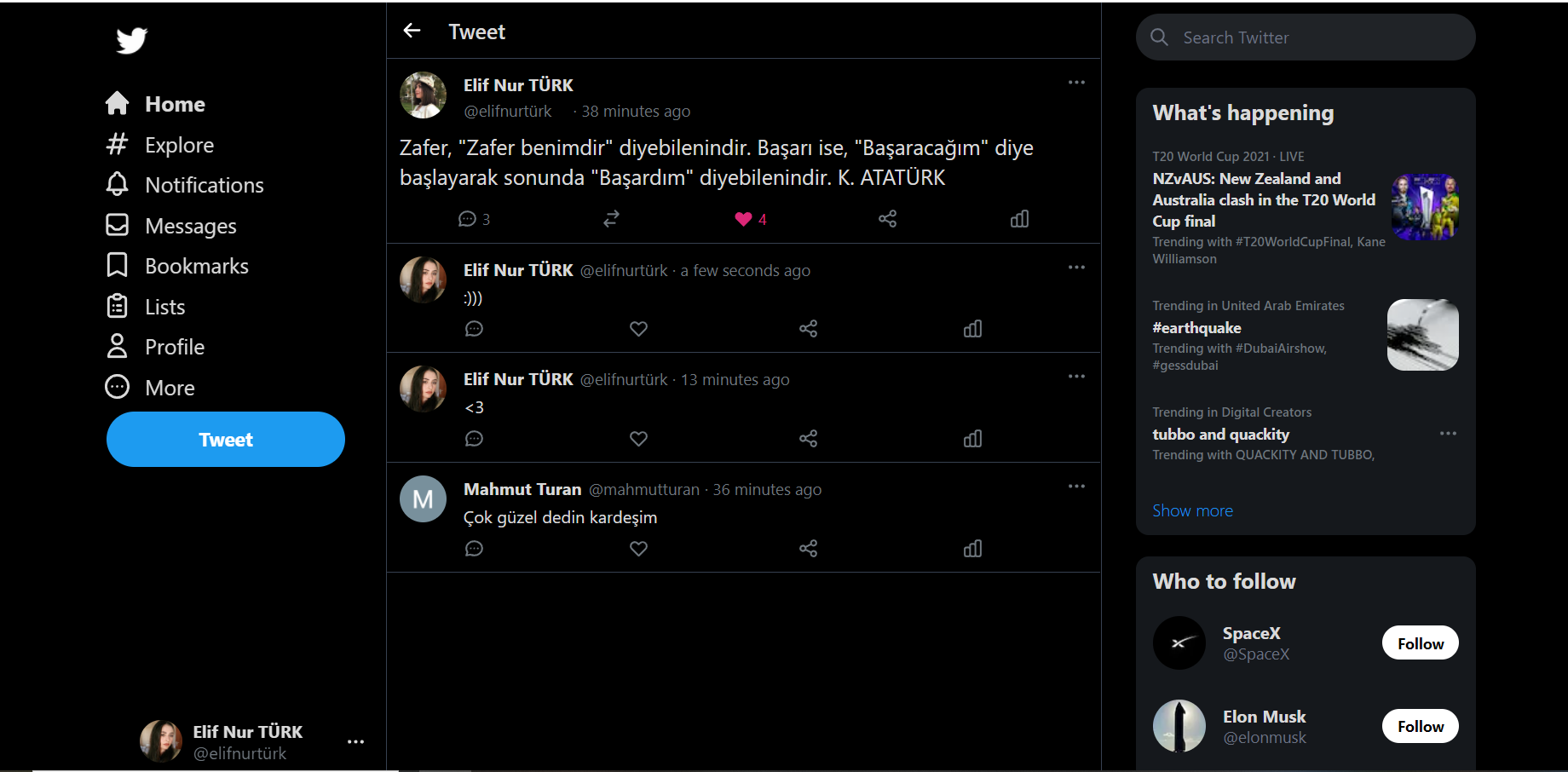The height and width of the screenshot is (772, 1568).
Task: Reply to the '<3' tweet
Action: pyautogui.click(x=475, y=439)
